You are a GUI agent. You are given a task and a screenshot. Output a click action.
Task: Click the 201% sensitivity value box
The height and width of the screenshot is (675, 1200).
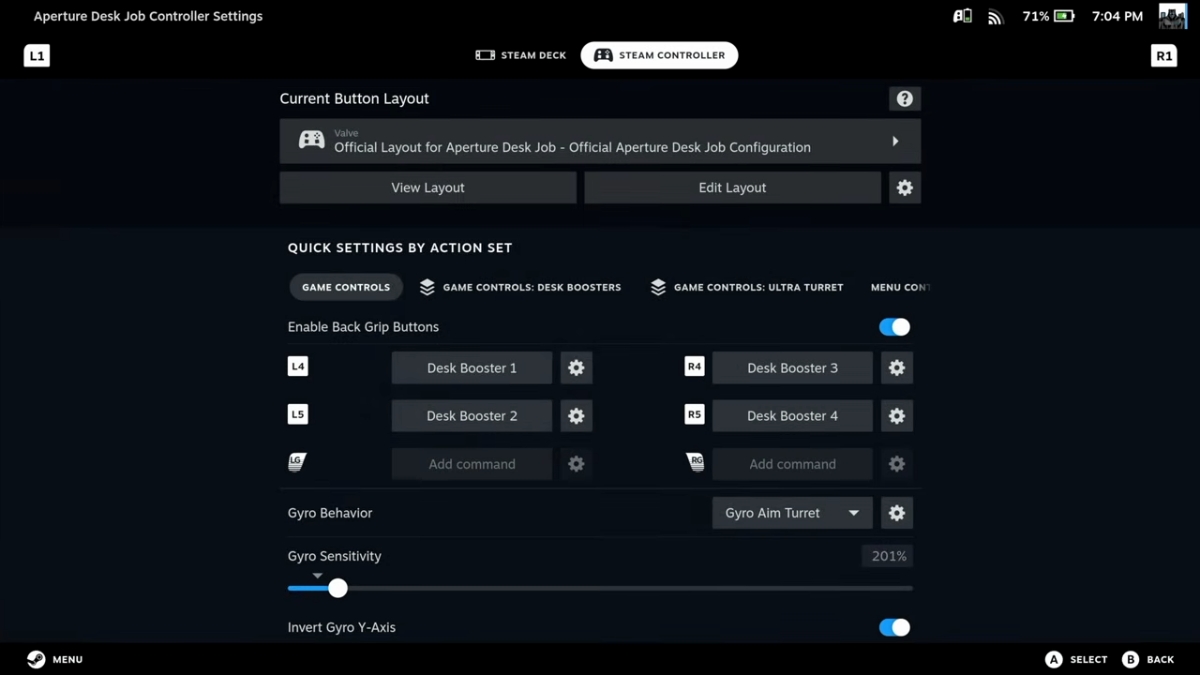pos(887,556)
